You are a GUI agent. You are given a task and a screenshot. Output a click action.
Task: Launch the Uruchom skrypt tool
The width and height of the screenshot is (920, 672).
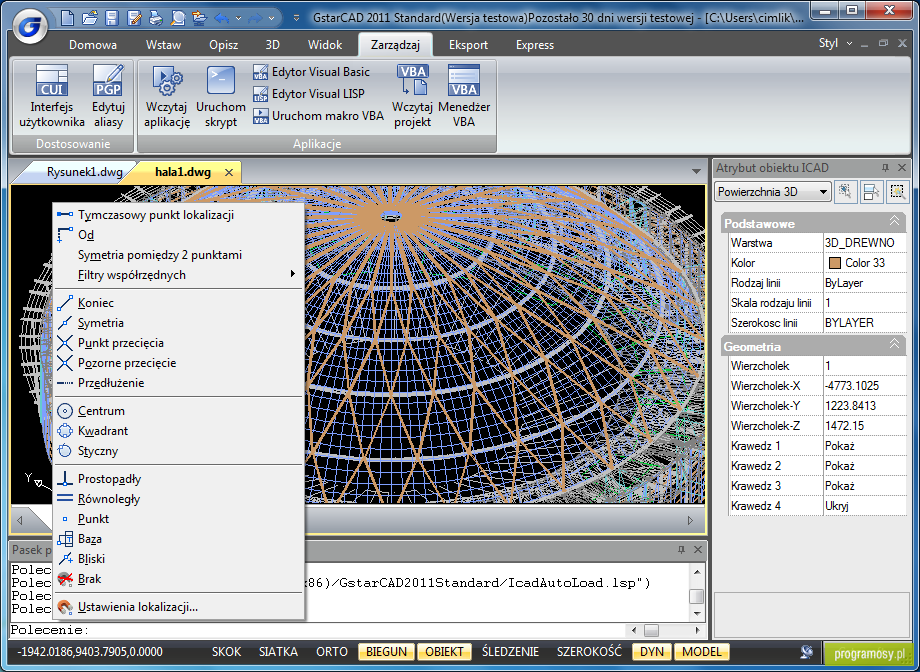pos(221,97)
